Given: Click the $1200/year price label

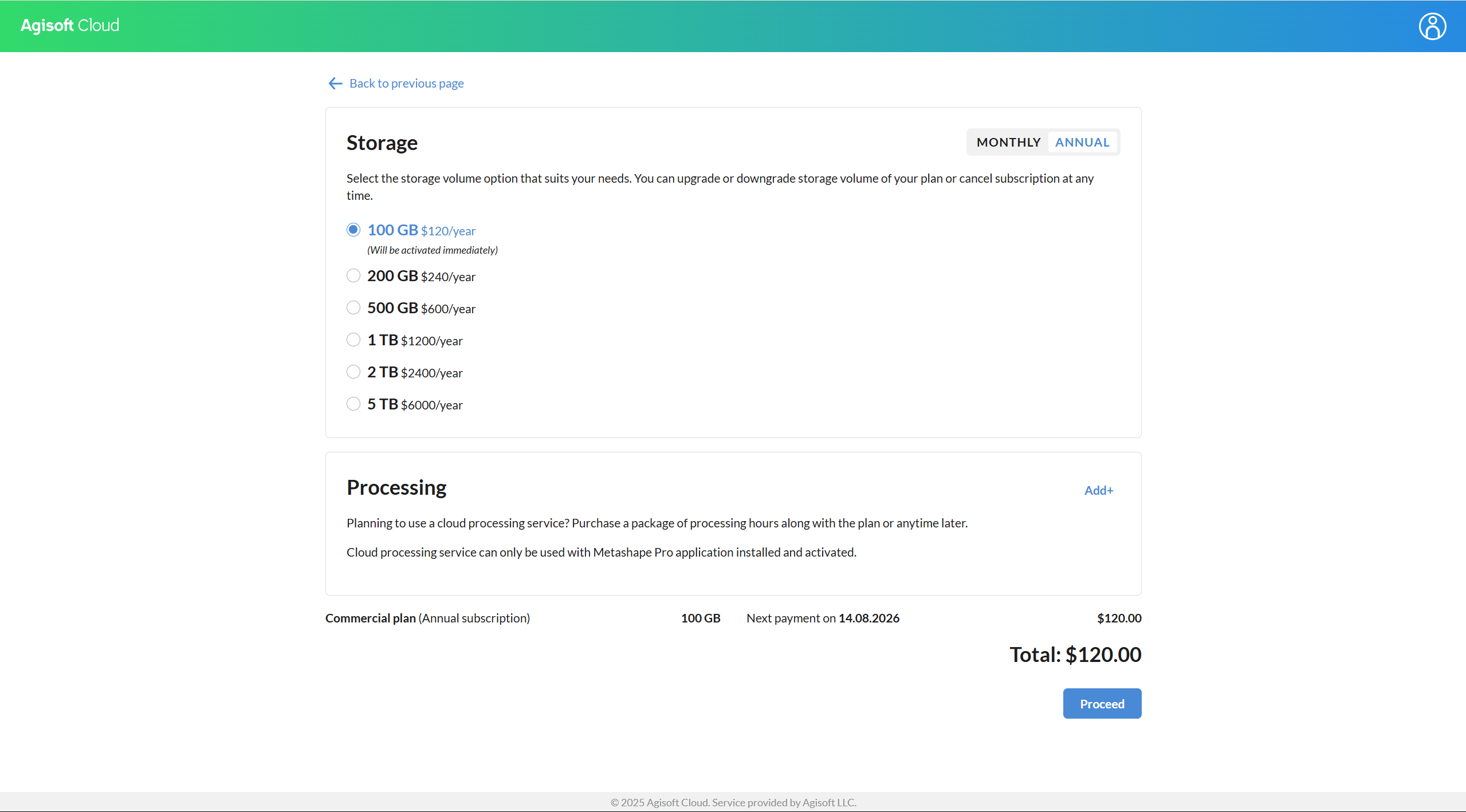Looking at the screenshot, I should point(431,341).
